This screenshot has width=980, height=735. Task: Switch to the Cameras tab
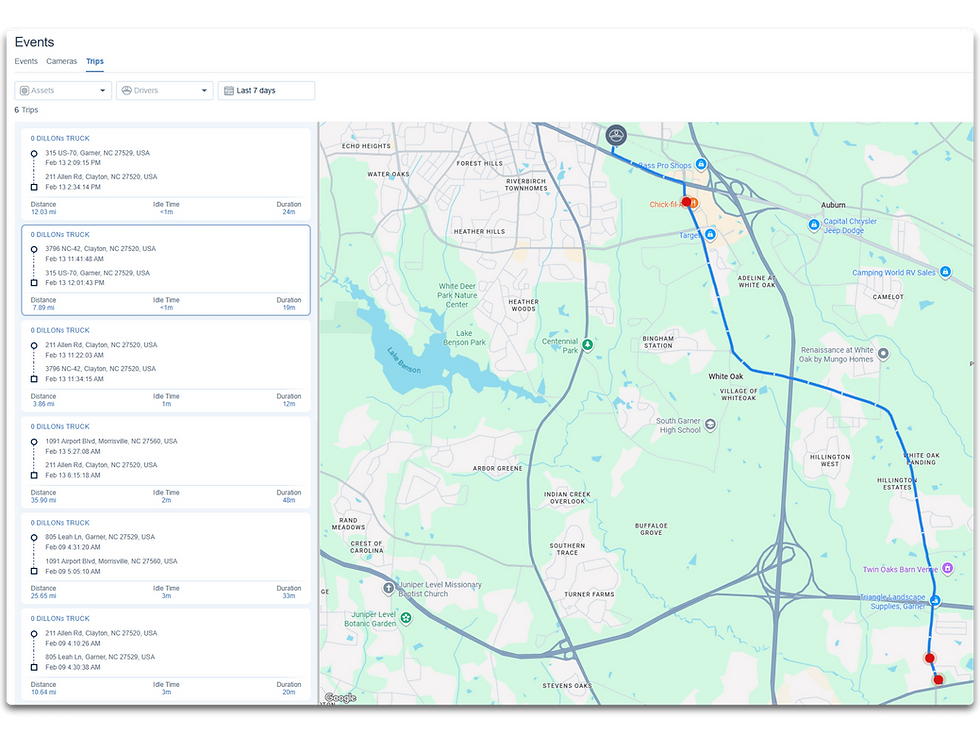tap(61, 61)
